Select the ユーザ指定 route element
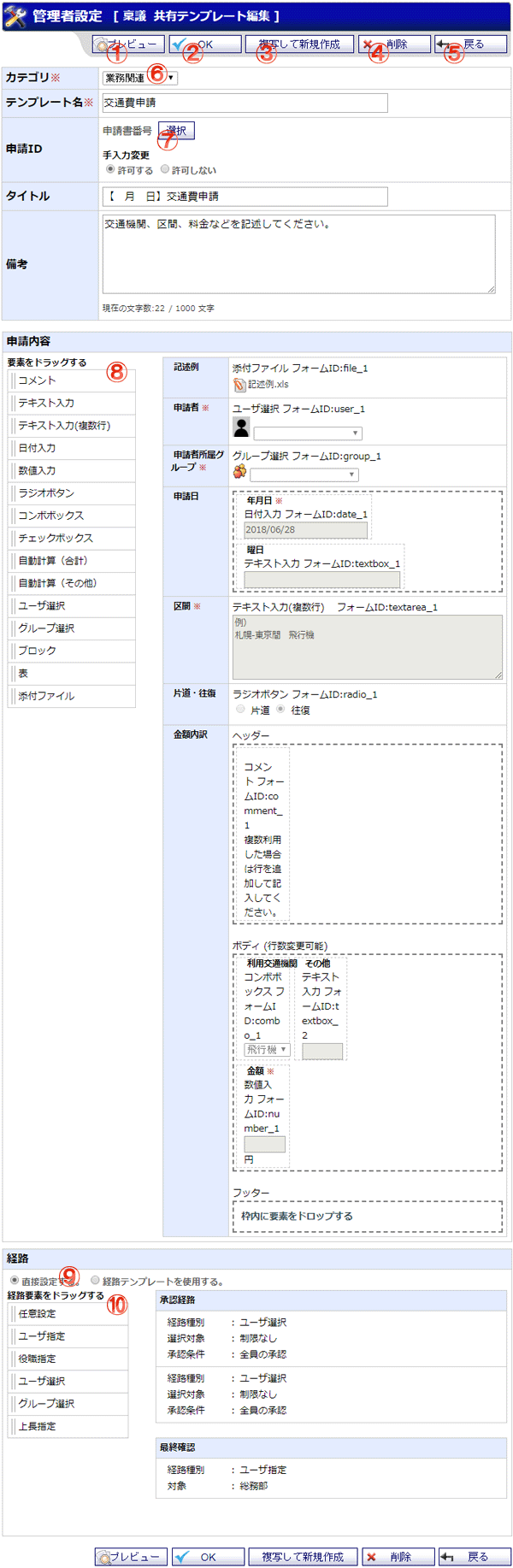Screen dimensions: 513x1568 (68, 1336)
